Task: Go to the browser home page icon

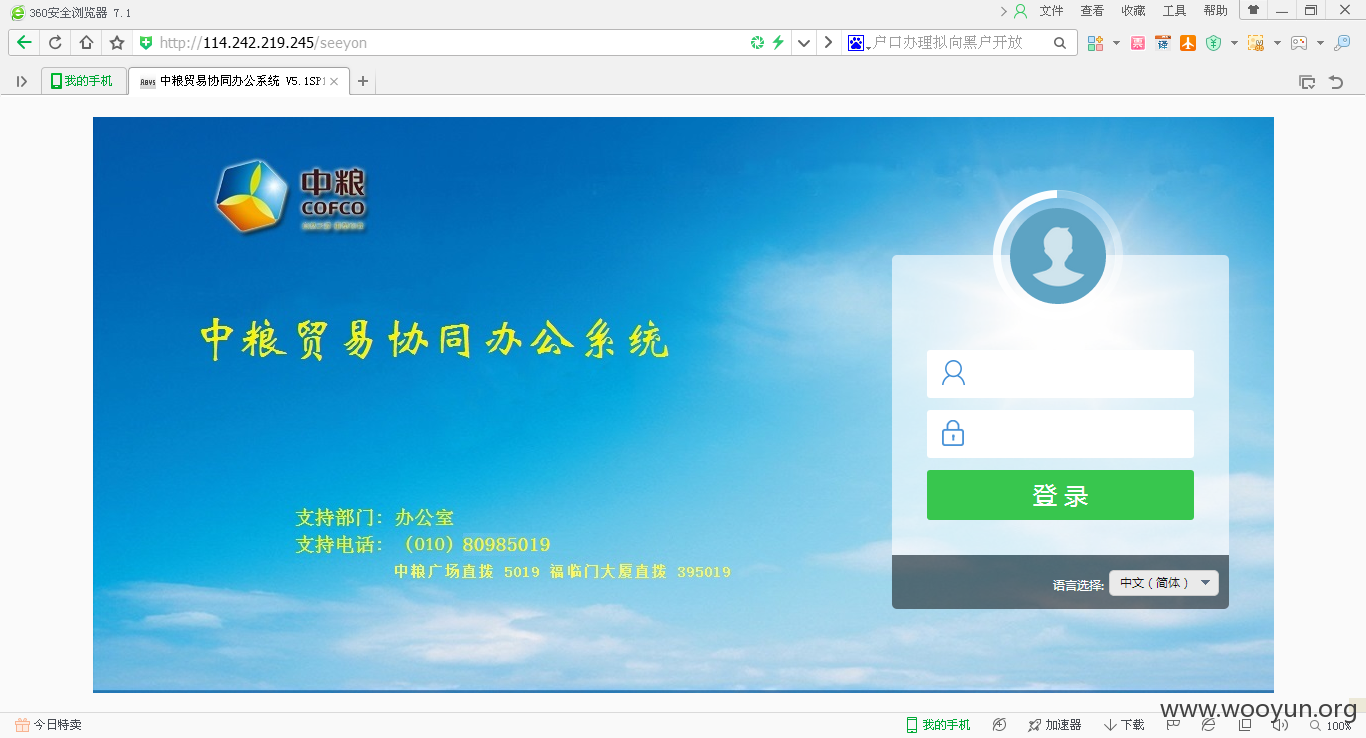Action: (x=86, y=42)
